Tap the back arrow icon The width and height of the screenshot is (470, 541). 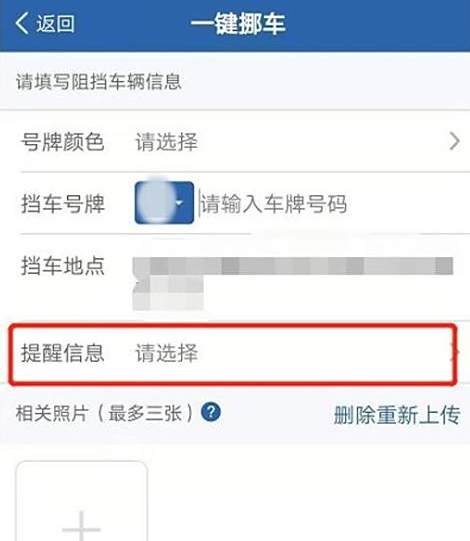click(22, 23)
